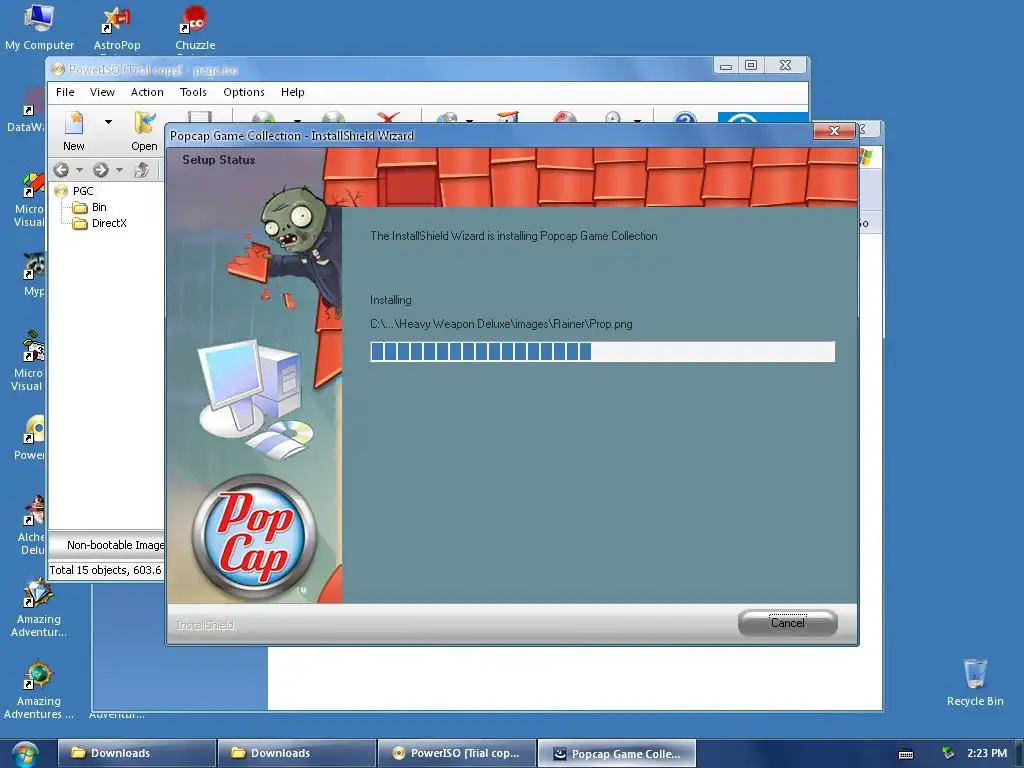Open the View menu in PowerISO
Image resolution: width=1024 pixels, height=768 pixels.
(102, 92)
